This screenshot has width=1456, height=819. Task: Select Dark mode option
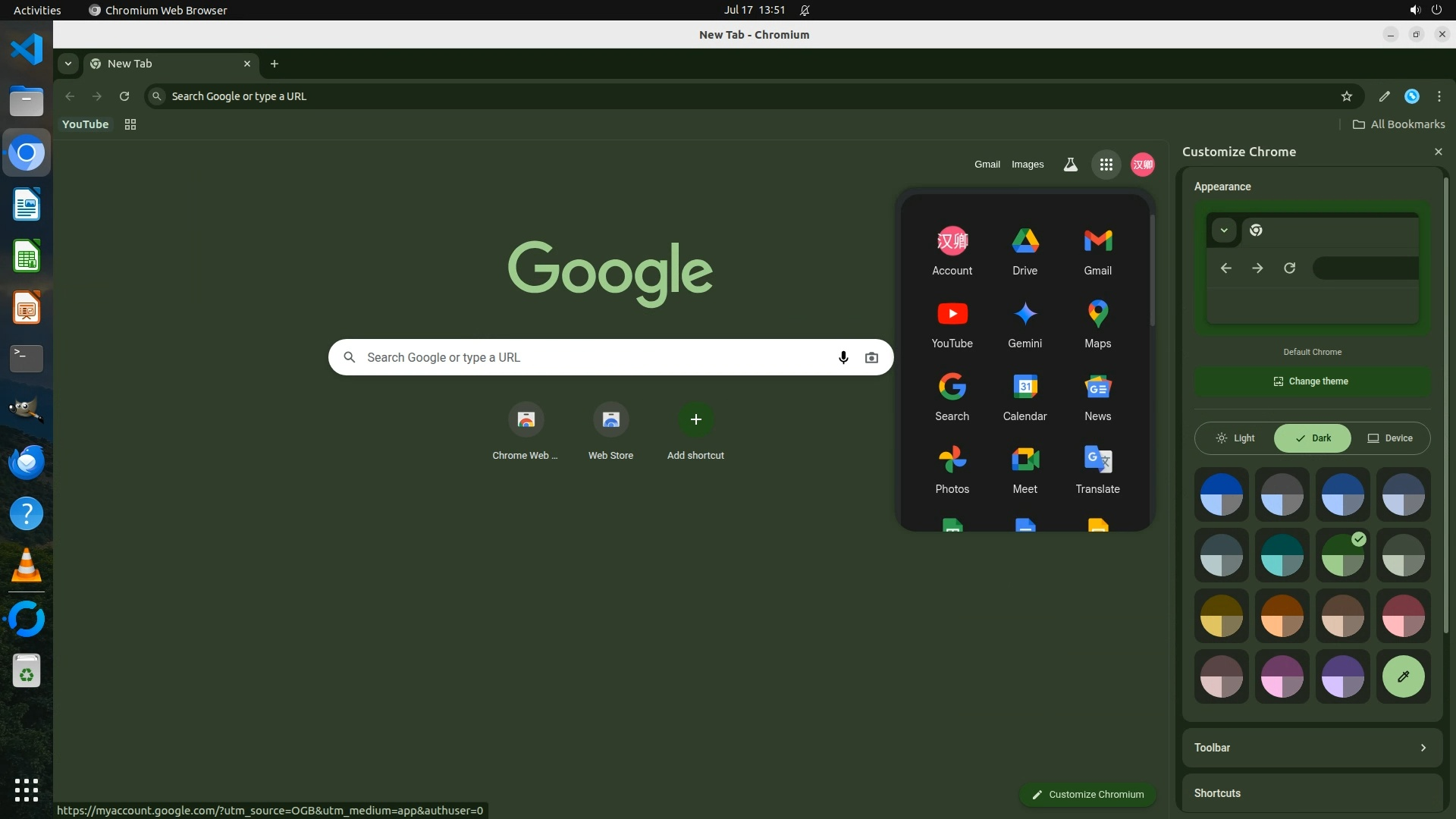tap(1313, 438)
